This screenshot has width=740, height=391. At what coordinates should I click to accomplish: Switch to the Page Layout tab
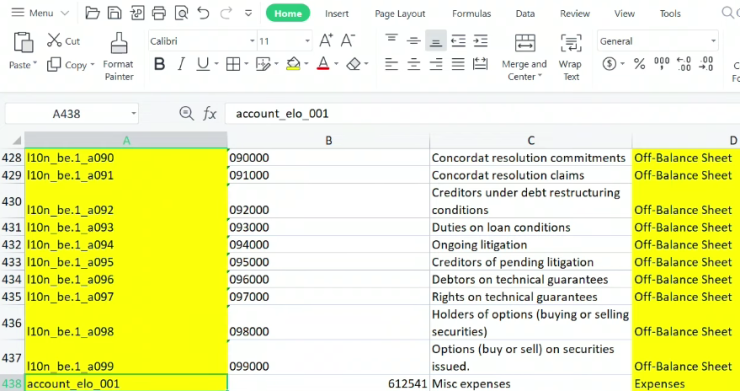[400, 14]
